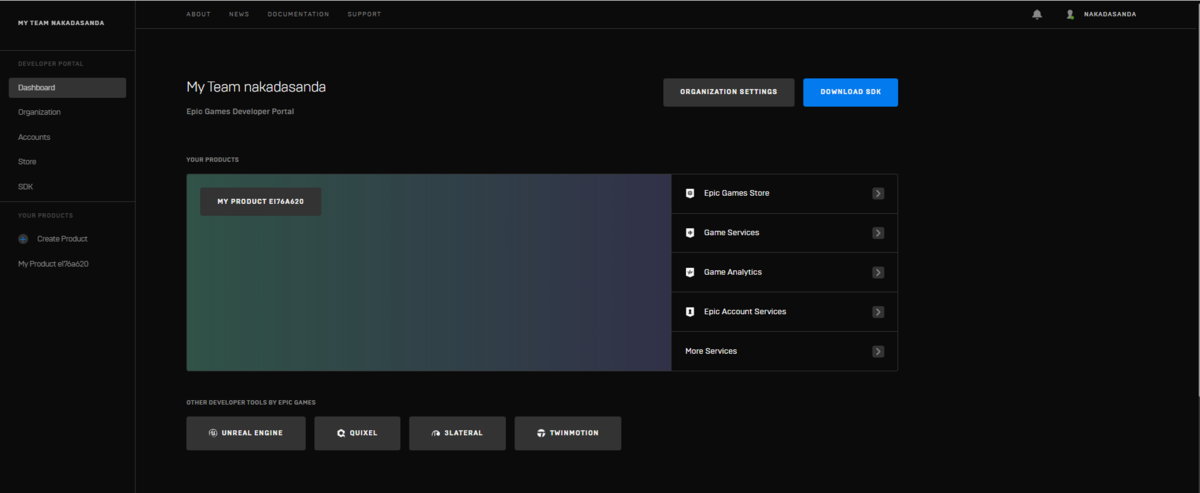
Task: Open the MY PRODUCT E176A620 button
Action: click(261, 201)
